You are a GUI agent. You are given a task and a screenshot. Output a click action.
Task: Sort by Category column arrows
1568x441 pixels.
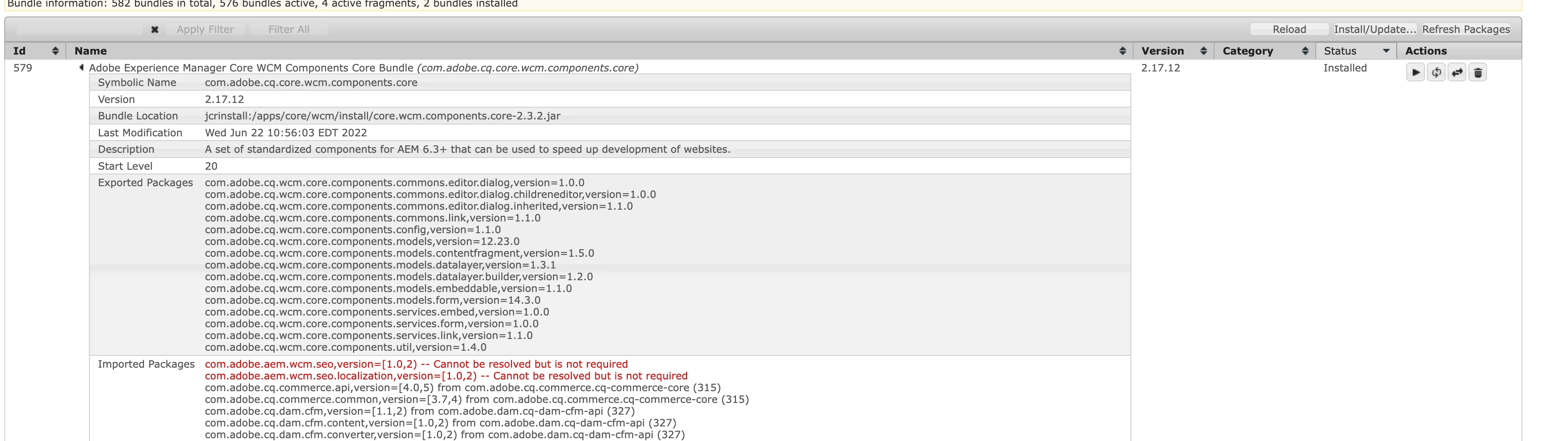pos(1305,51)
